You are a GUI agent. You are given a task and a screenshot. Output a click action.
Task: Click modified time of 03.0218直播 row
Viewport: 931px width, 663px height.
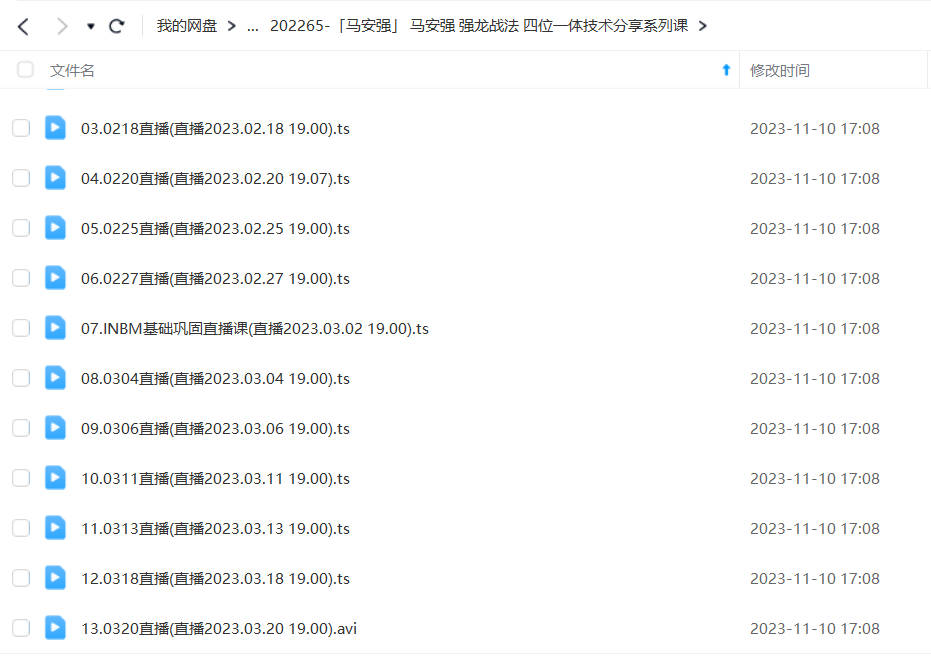tap(815, 129)
